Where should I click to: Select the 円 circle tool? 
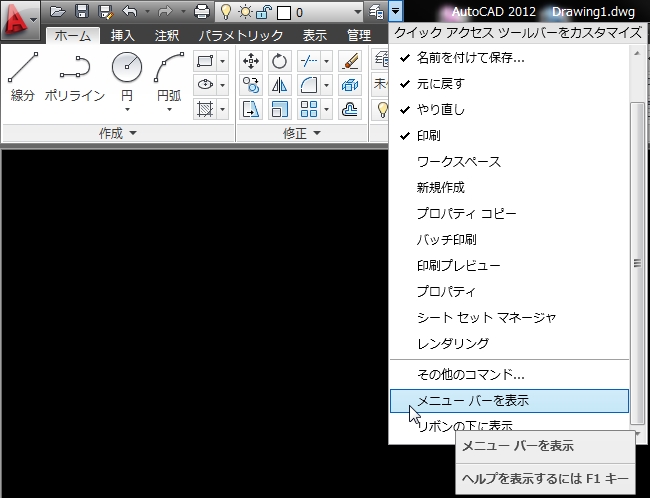[x=127, y=75]
